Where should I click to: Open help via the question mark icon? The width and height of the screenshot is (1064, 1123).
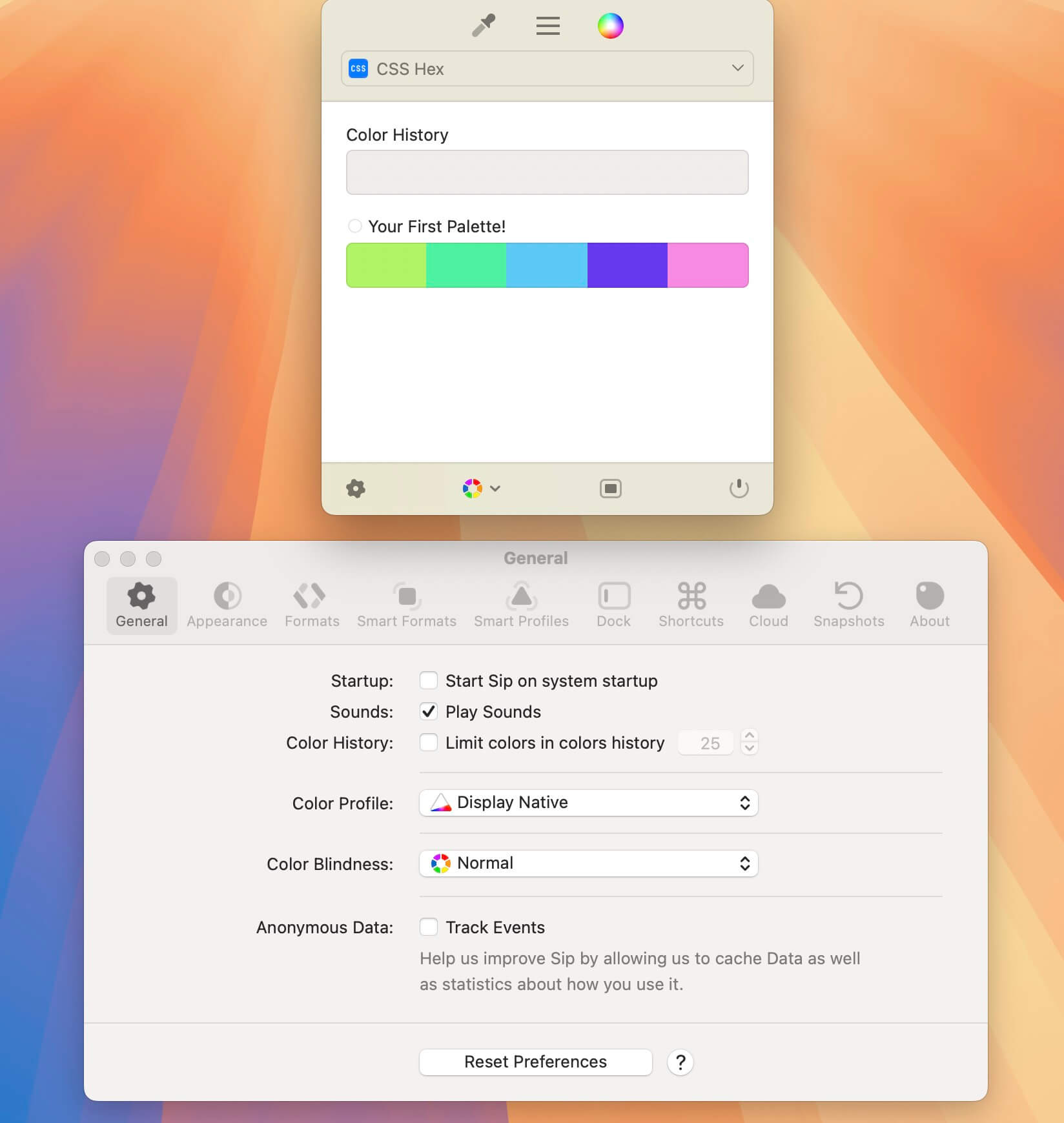point(680,1062)
